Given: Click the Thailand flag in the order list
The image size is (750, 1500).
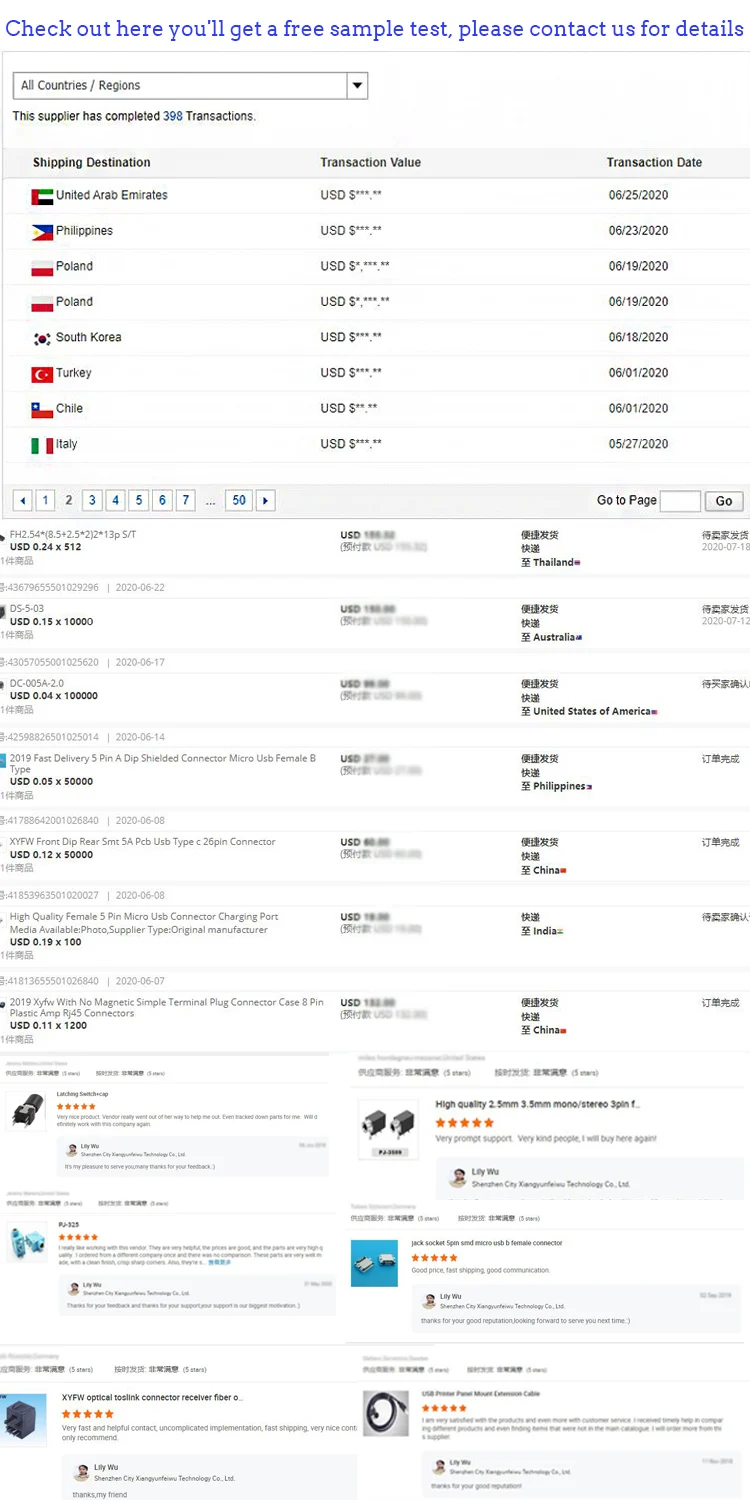Looking at the screenshot, I should pos(578,563).
